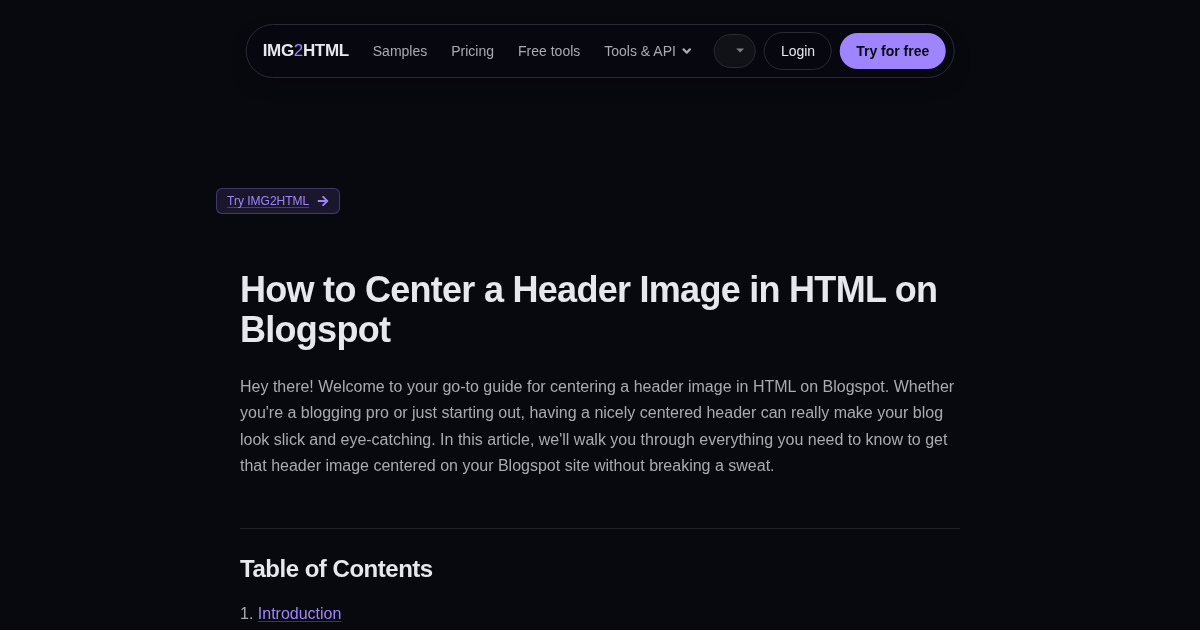Expand the Tools & API dropdown

(x=648, y=51)
